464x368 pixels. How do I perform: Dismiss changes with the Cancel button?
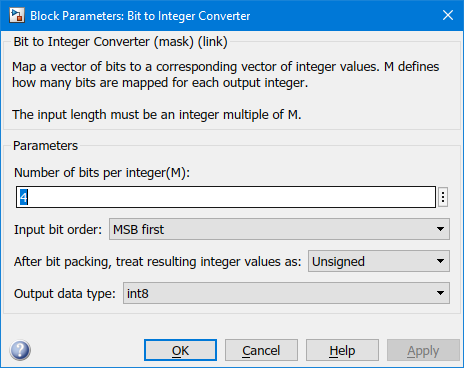click(261, 350)
